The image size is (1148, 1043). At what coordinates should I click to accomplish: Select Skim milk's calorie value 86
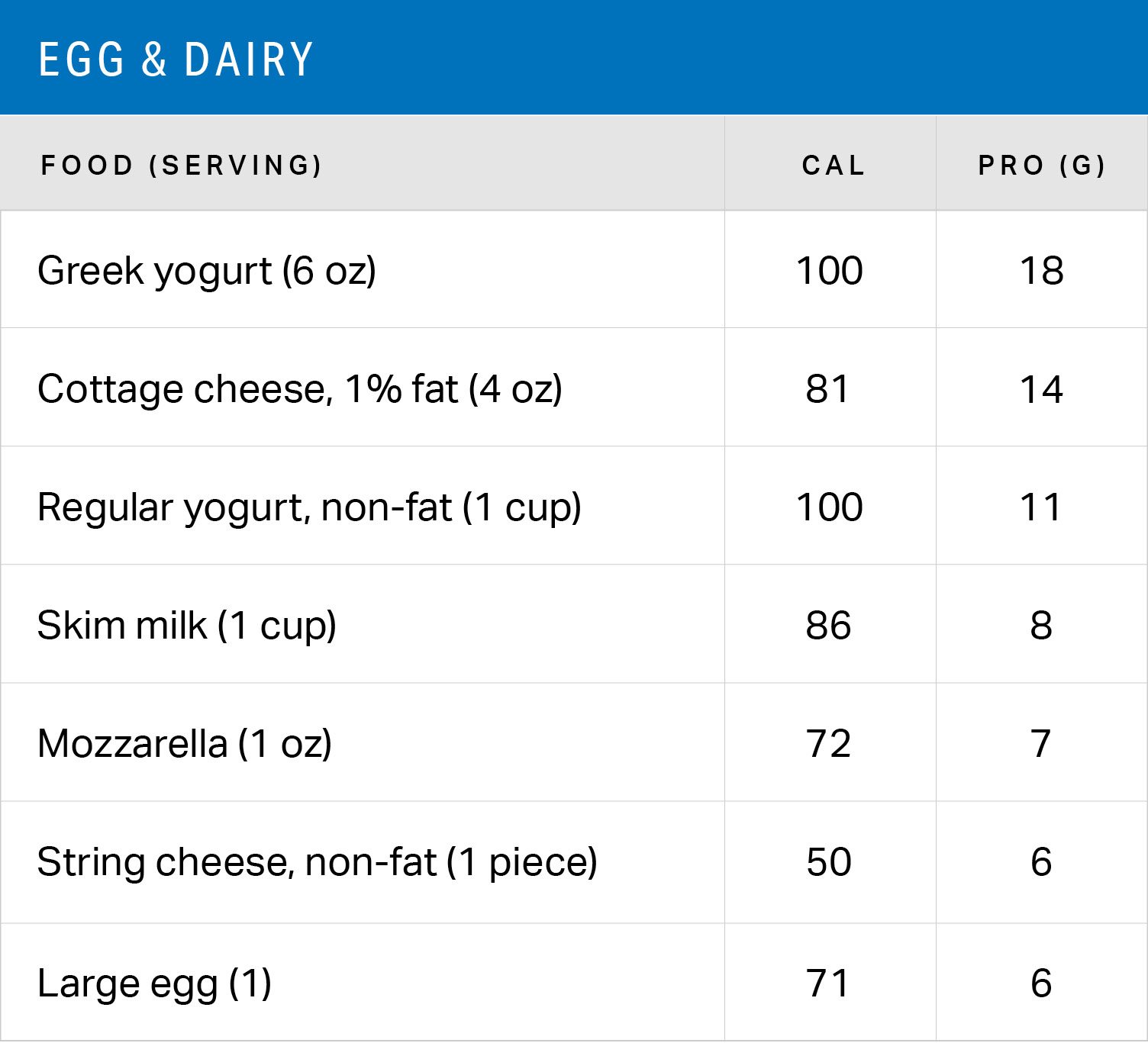828,626
